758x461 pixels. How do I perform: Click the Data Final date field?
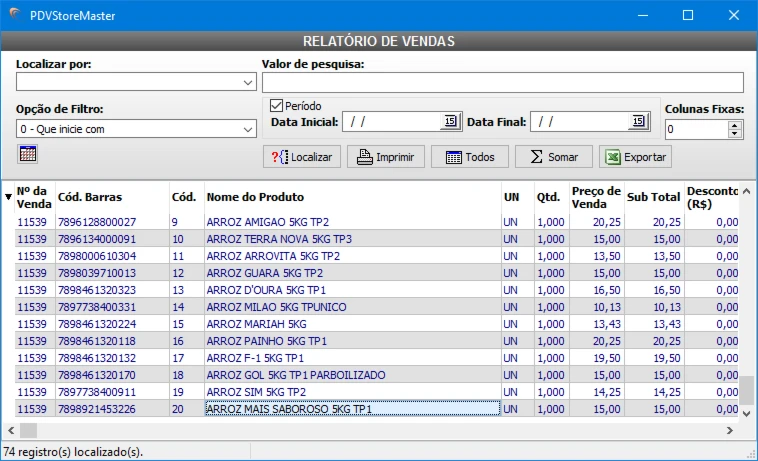[x=580, y=122]
